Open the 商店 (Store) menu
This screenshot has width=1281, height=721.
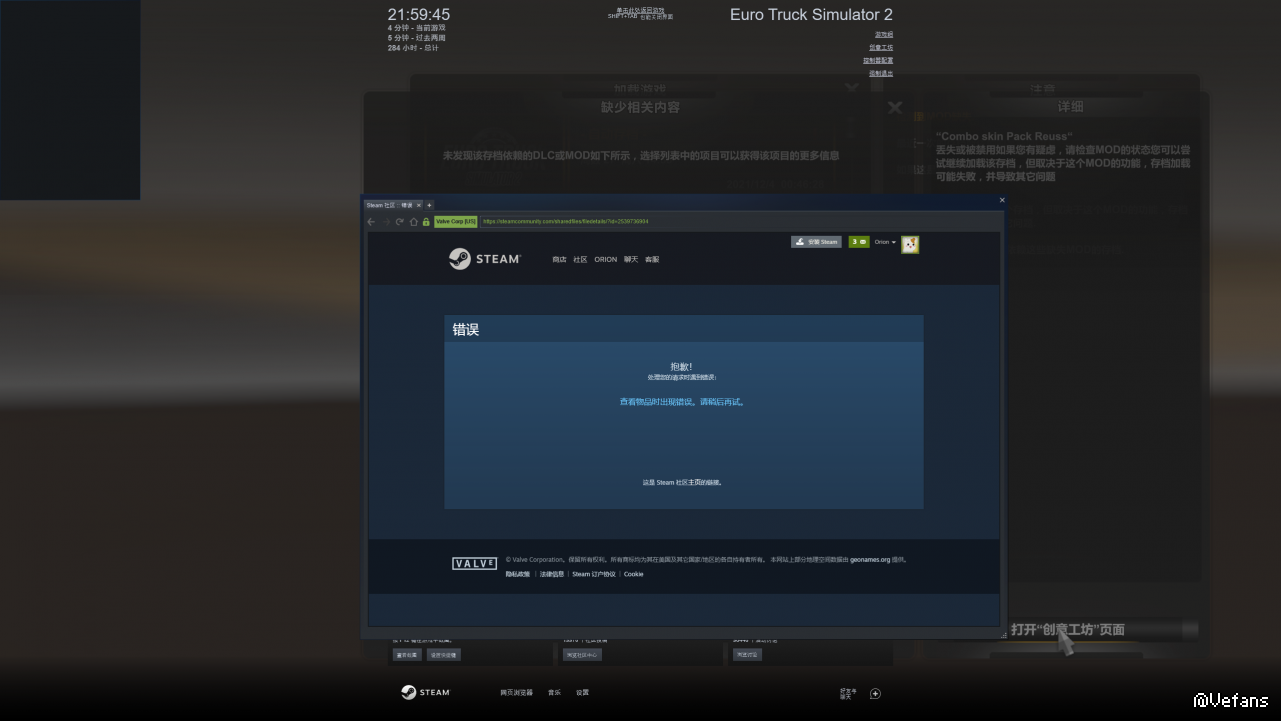[x=559, y=260]
